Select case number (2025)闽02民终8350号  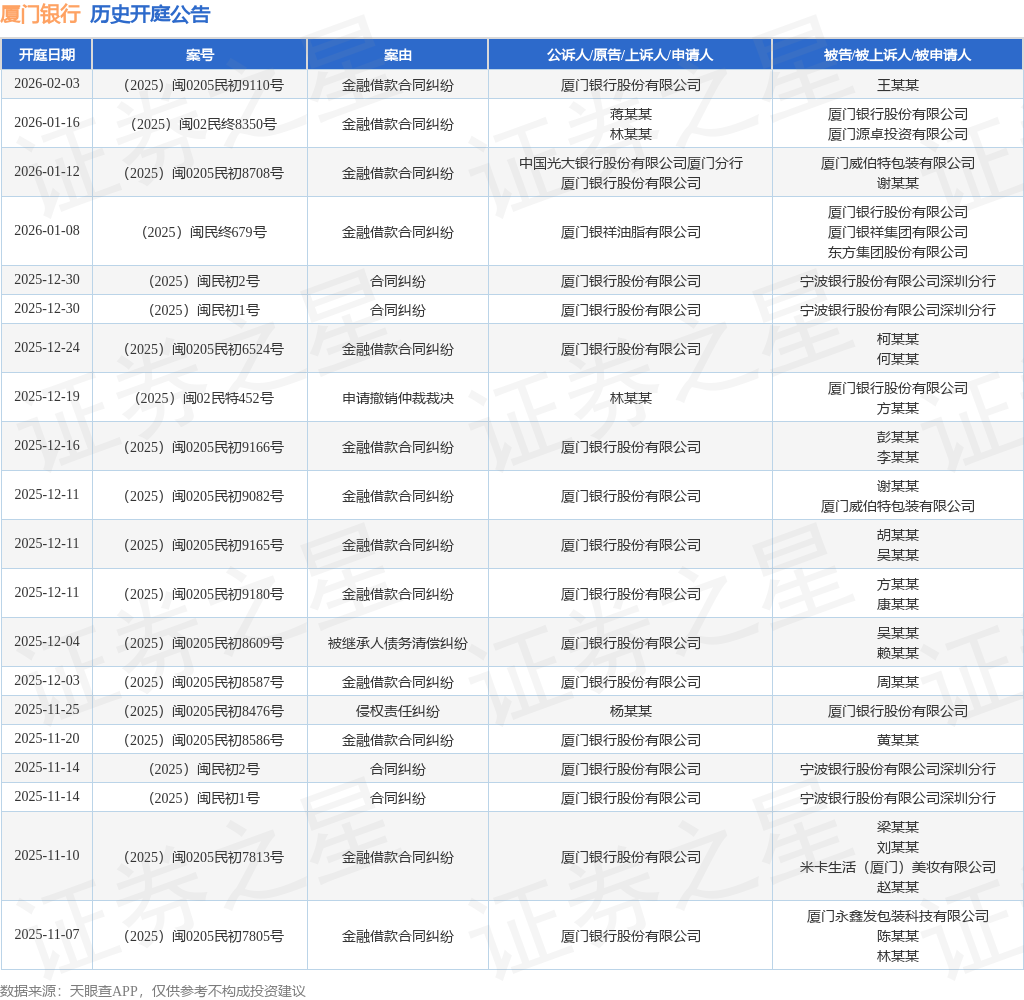coord(204,124)
